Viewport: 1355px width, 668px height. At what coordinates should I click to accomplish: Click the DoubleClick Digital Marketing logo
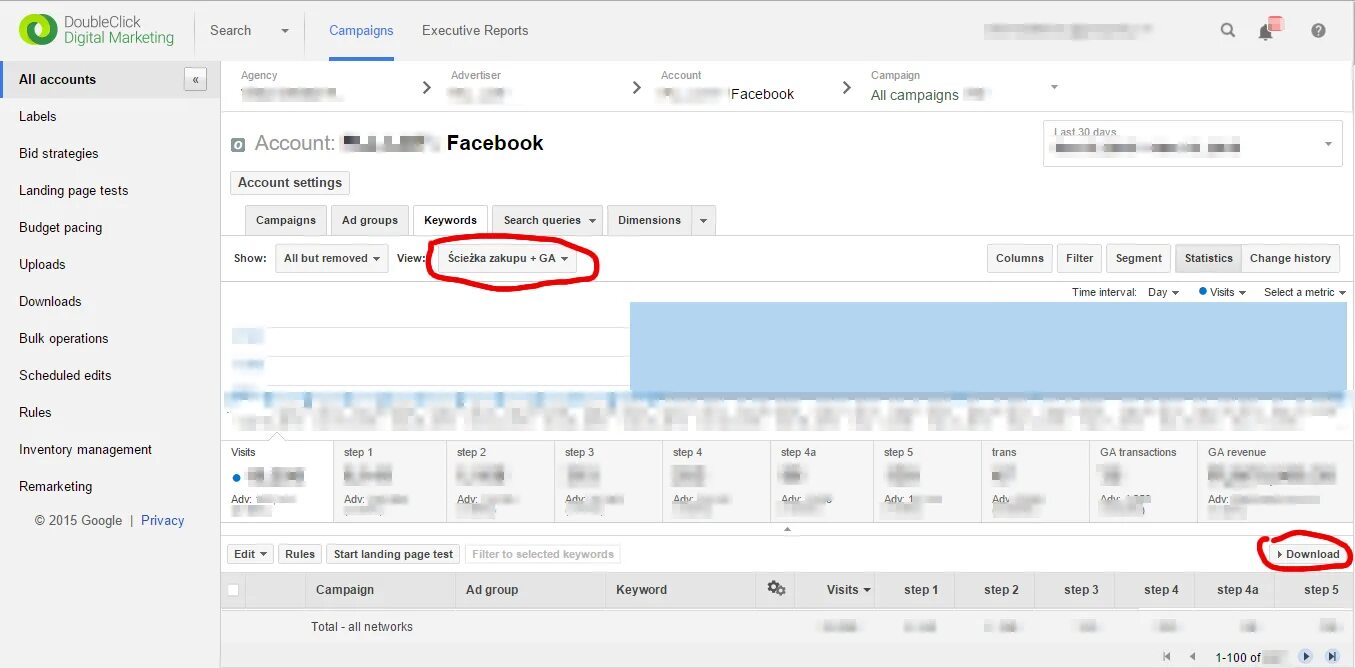coord(96,30)
